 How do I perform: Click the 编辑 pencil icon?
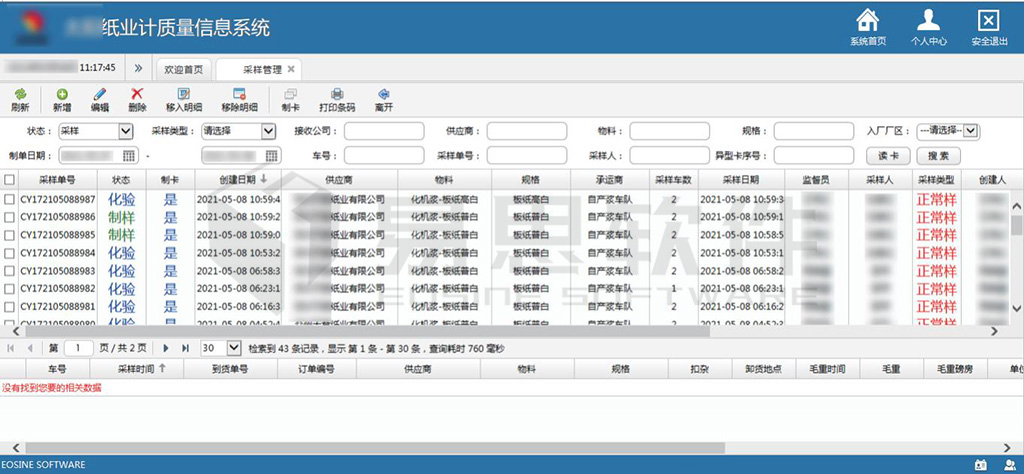pyautogui.click(x=100, y=94)
